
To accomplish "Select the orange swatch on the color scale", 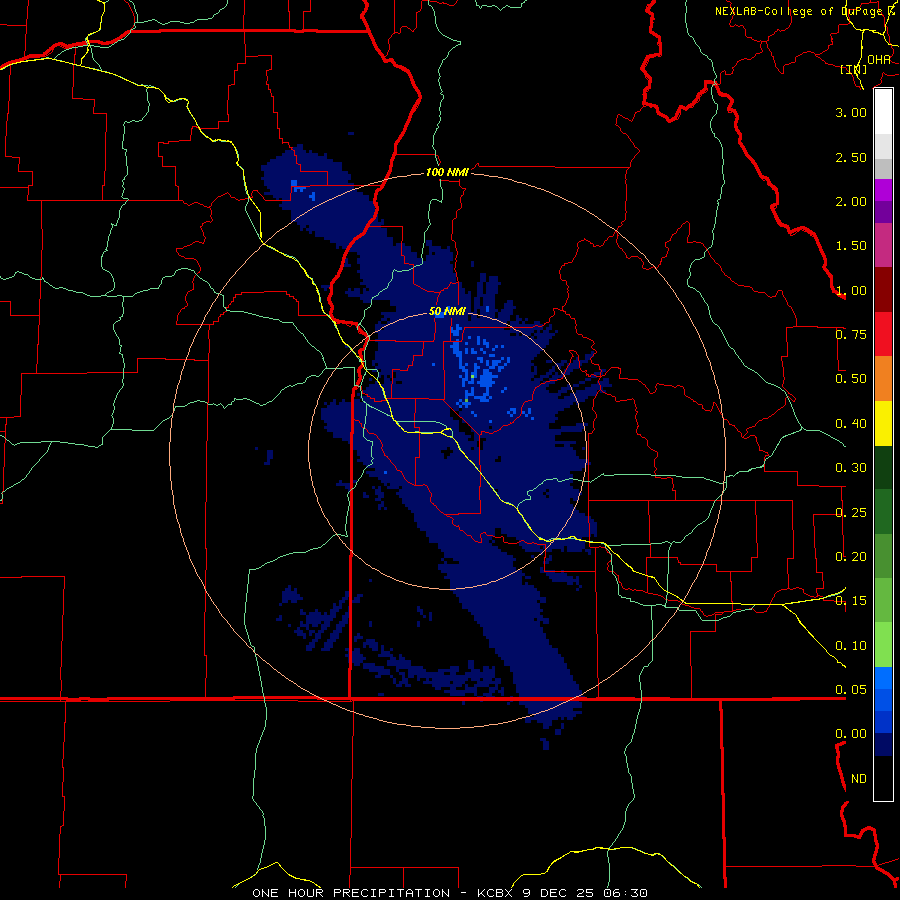I will (x=883, y=379).
